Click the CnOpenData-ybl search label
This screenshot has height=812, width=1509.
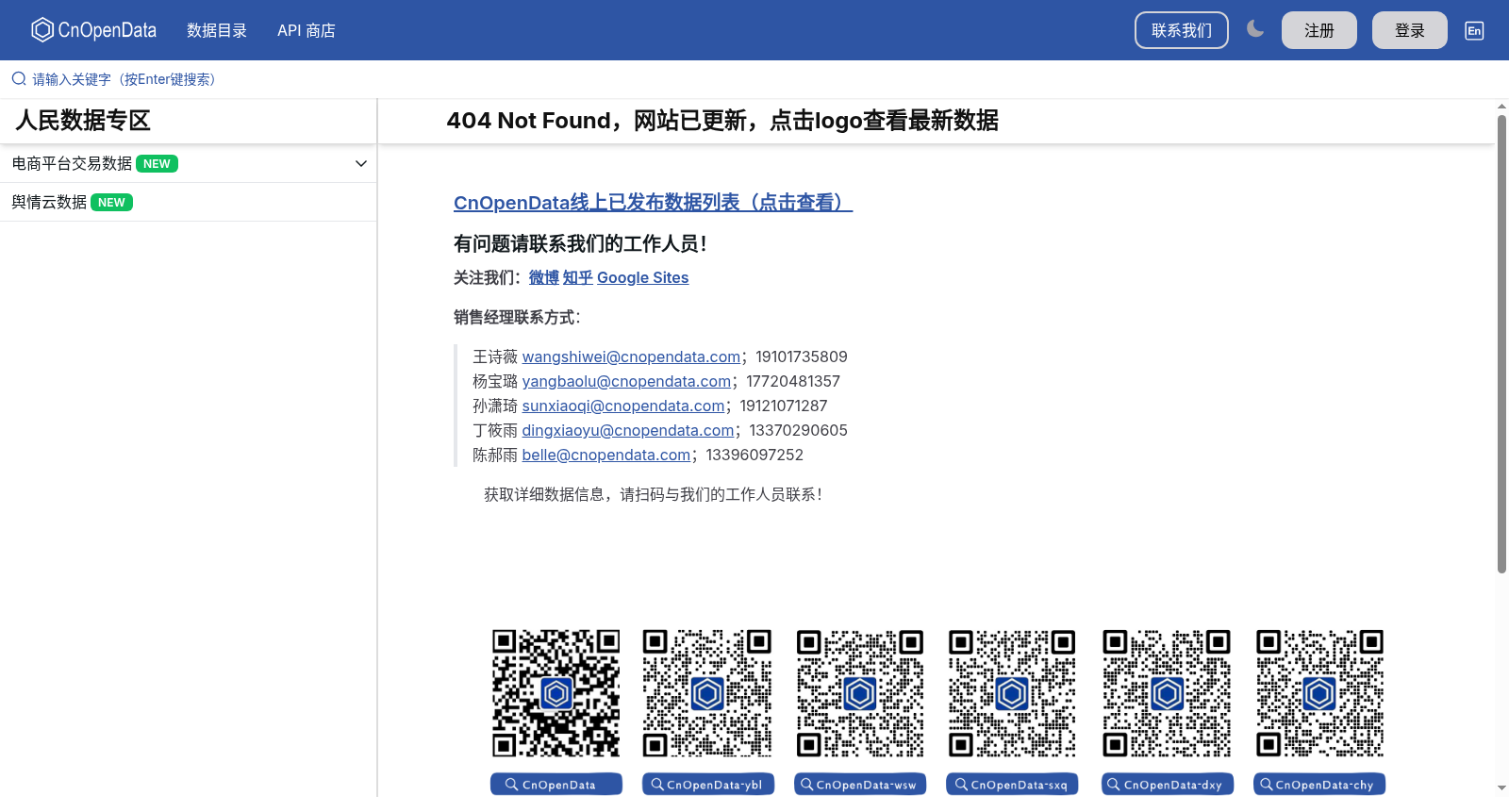708,785
